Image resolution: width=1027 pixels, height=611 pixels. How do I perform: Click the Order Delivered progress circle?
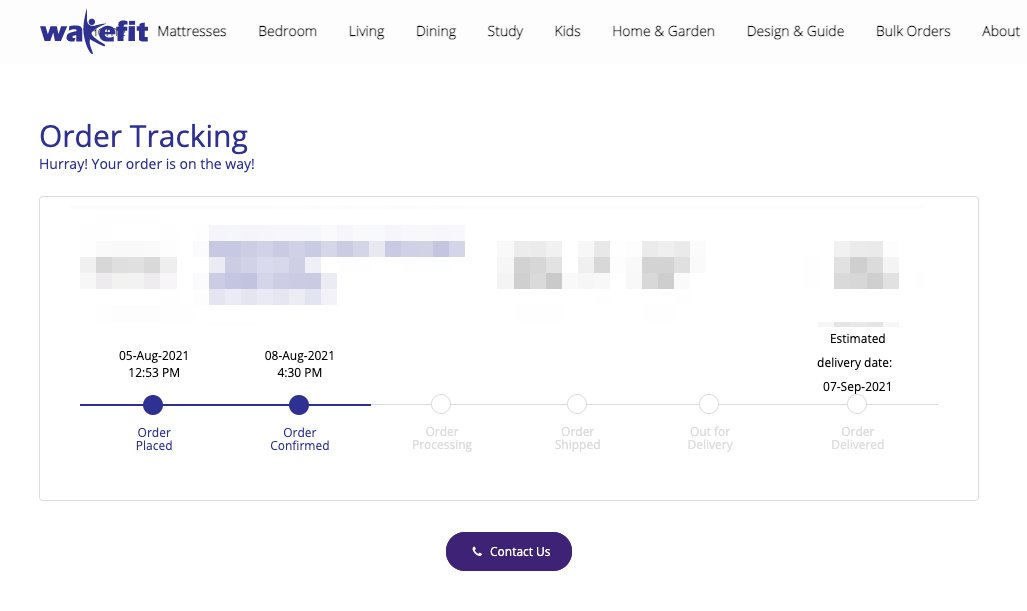pos(857,404)
